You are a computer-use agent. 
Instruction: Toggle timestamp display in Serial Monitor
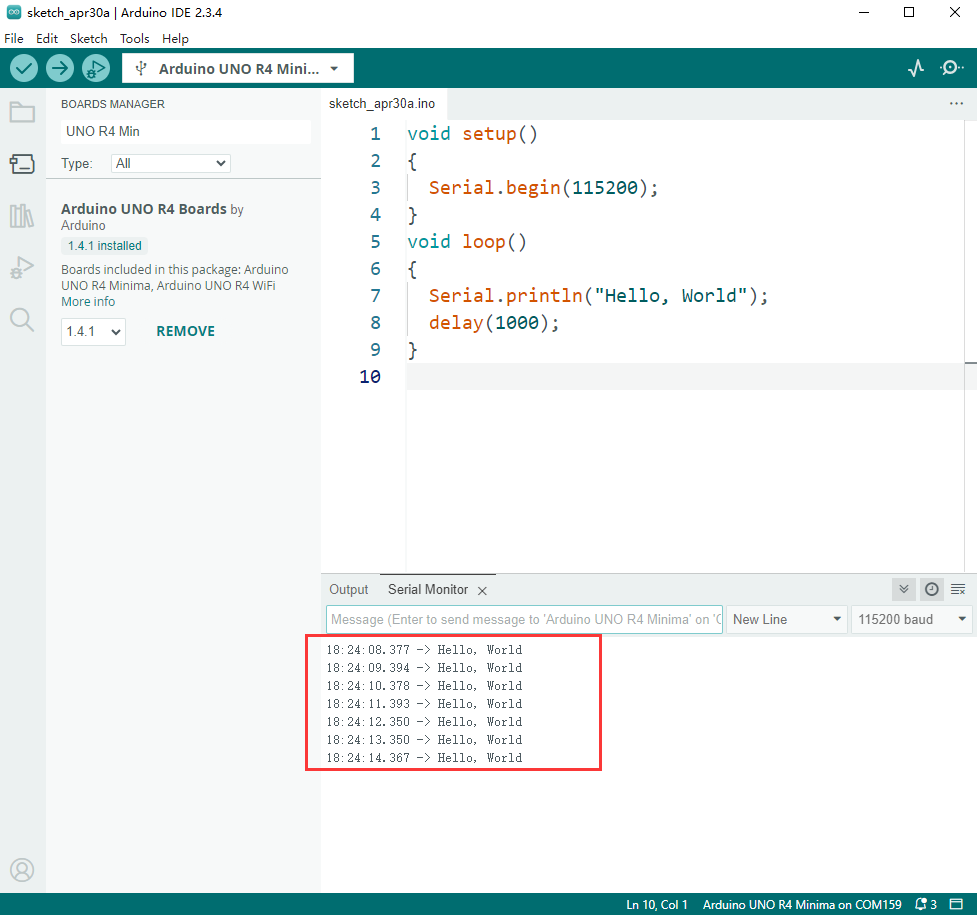(x=932, y=589)
